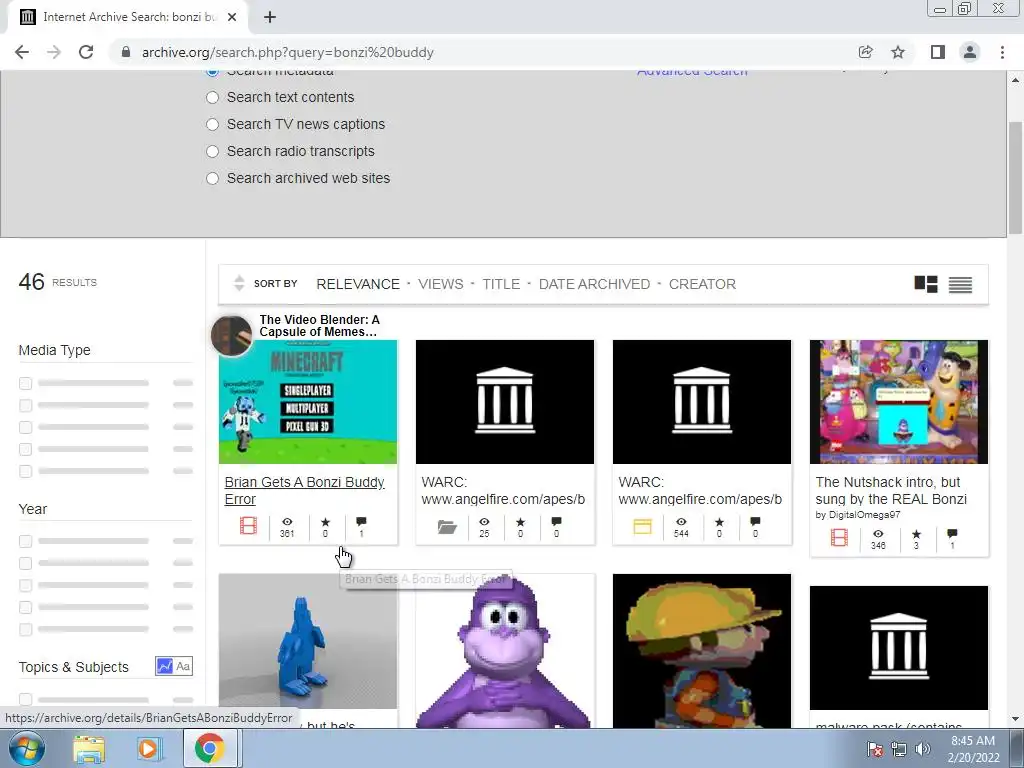Click movie icon on The Nutshack intro card
The height and width of the screenshot is (768, 1024).
(839, 537)
